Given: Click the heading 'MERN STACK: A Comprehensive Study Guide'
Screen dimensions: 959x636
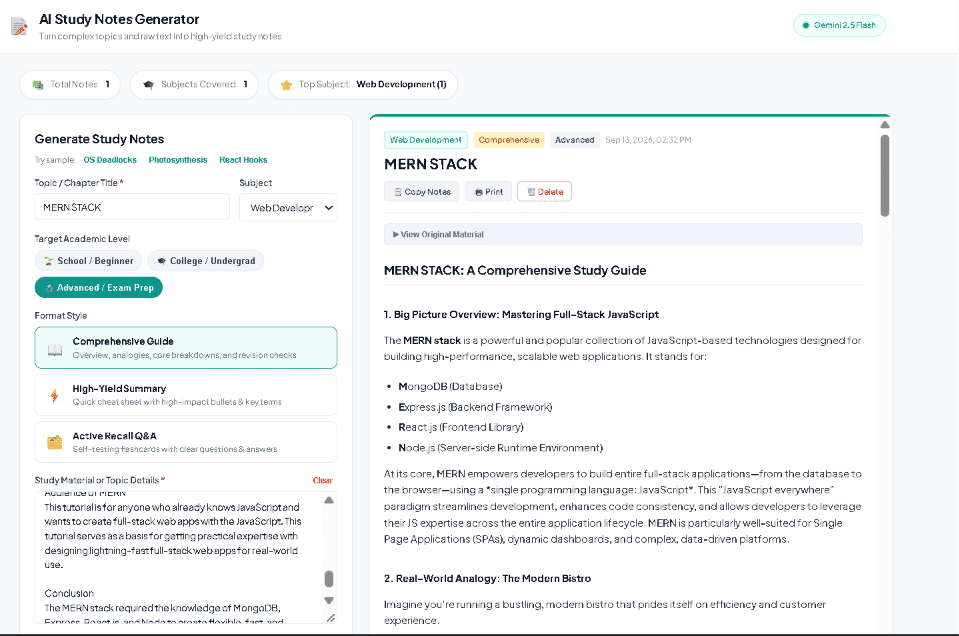Looking at the screenshot, I should click(x=515, y=270).
